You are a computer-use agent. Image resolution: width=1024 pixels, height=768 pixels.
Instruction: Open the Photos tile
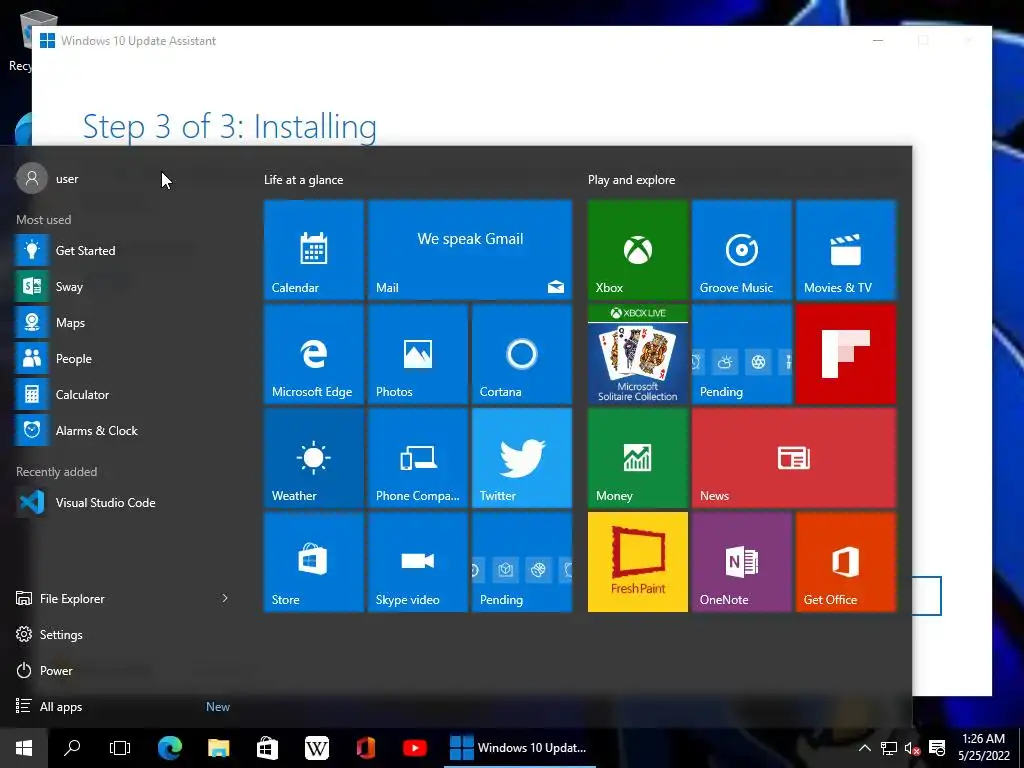coord(418,354)
